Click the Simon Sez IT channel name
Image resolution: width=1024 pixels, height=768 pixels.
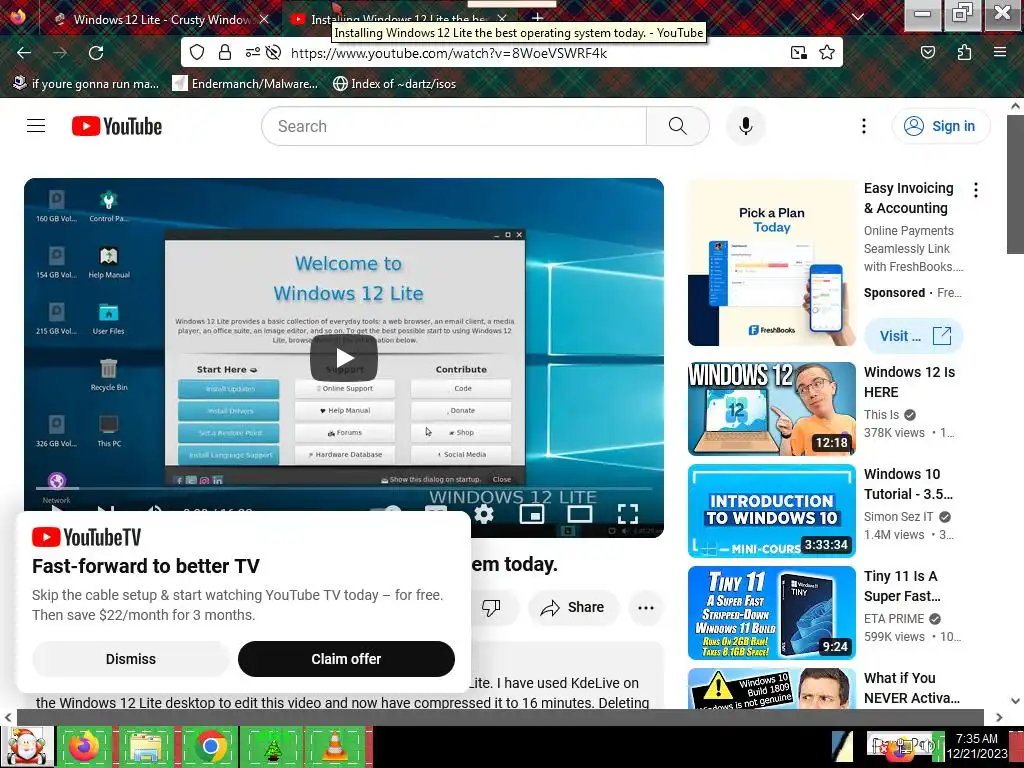pos(899,517)
